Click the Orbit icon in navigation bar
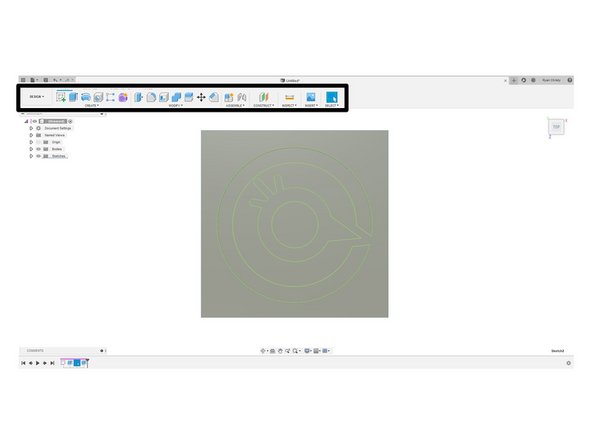The width and height of the screenshot is (592, 444). click(x=263, y=351)
